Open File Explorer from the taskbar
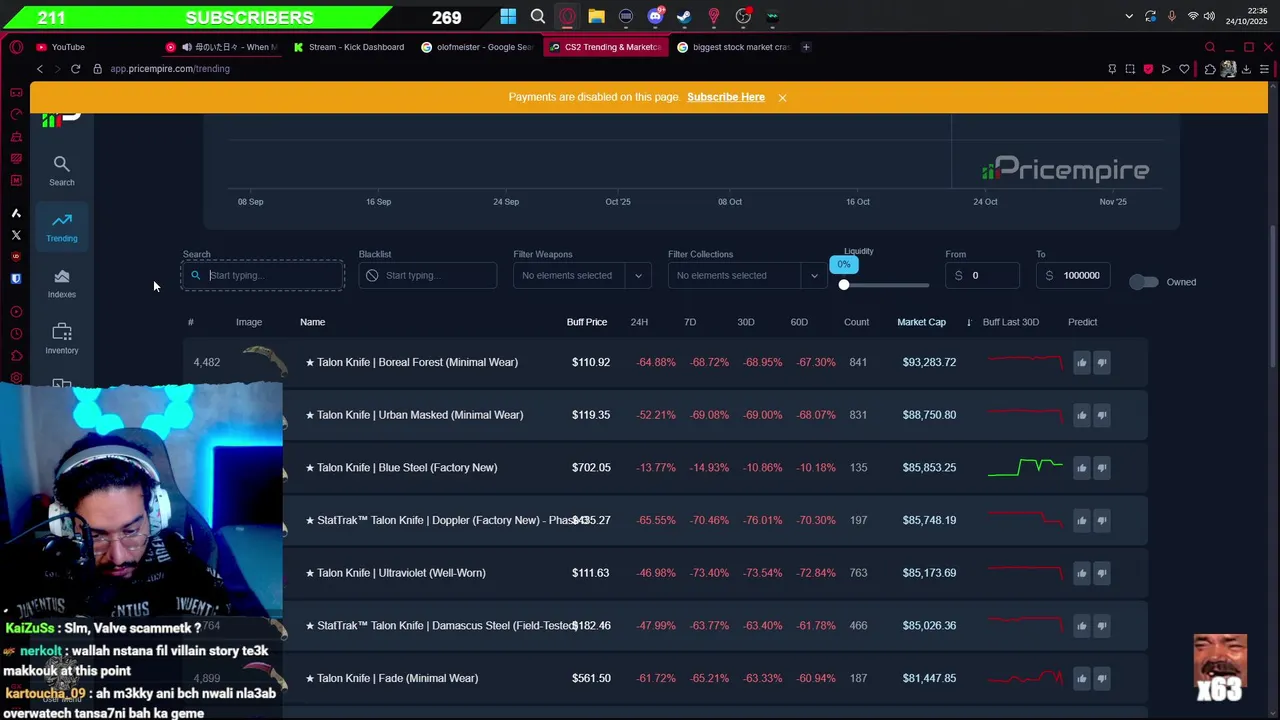Image resolution: width=1280 pixels, height=720 pixels. [x=596, y=16]
